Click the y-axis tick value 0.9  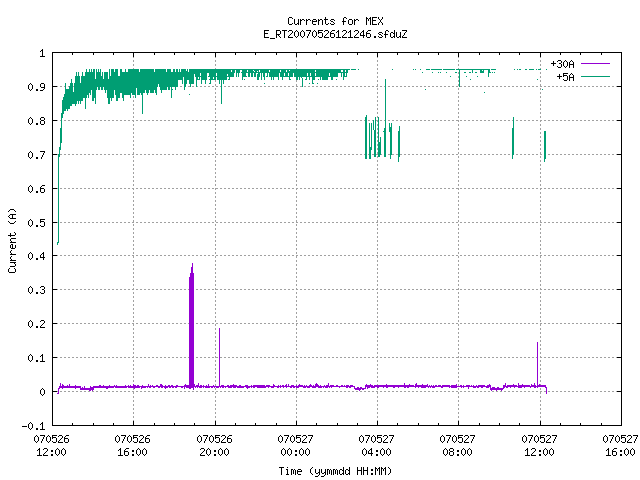pos(36,87)
